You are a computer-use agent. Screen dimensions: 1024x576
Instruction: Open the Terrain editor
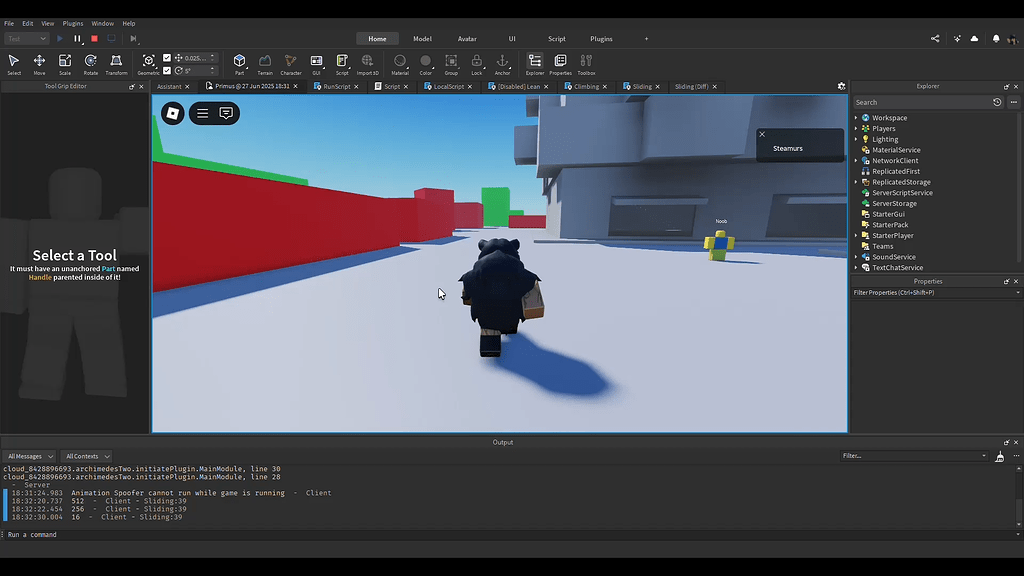pos(267,62)
